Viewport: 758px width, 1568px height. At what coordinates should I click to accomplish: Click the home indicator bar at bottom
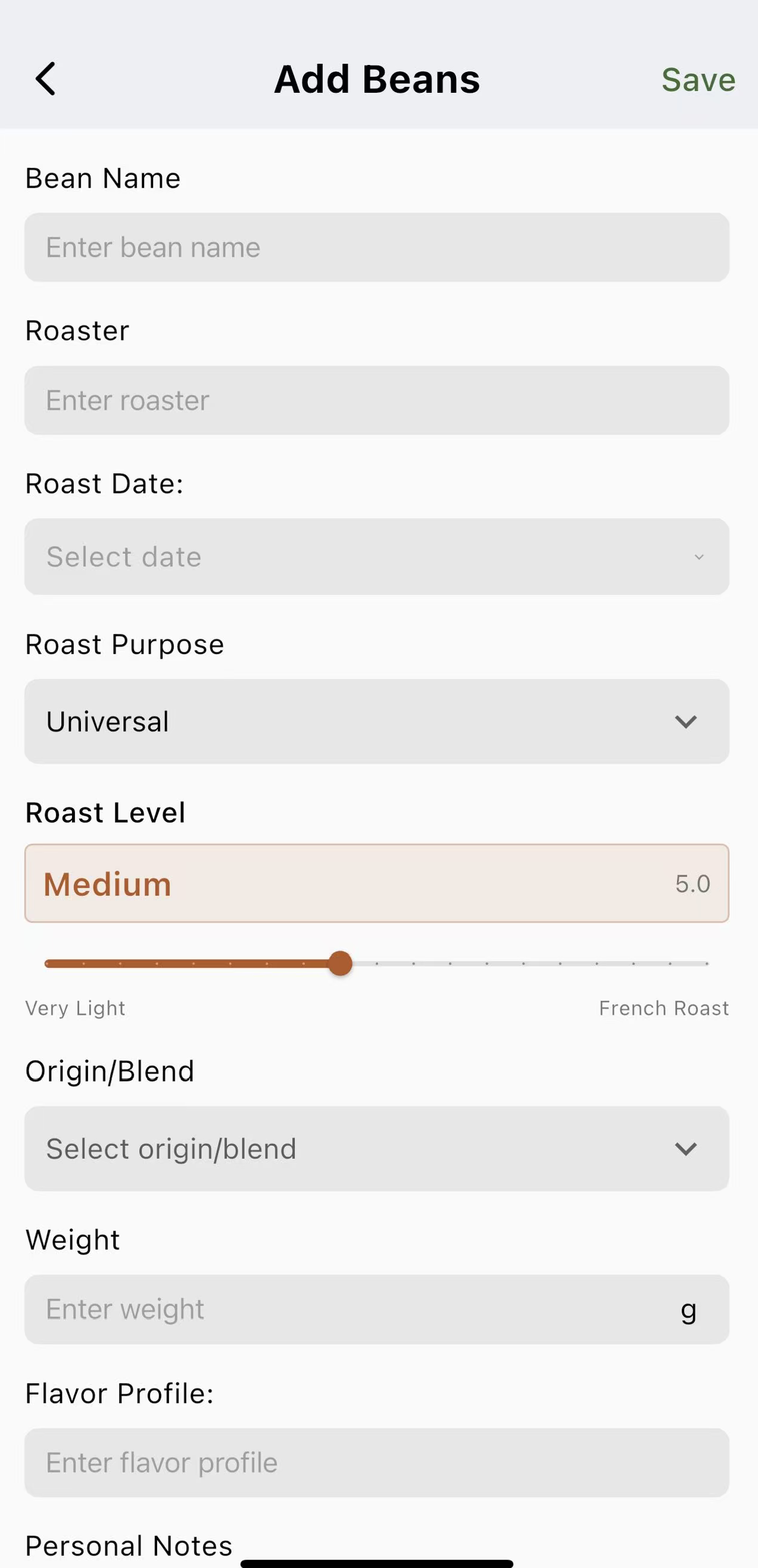click(376, 1563)
